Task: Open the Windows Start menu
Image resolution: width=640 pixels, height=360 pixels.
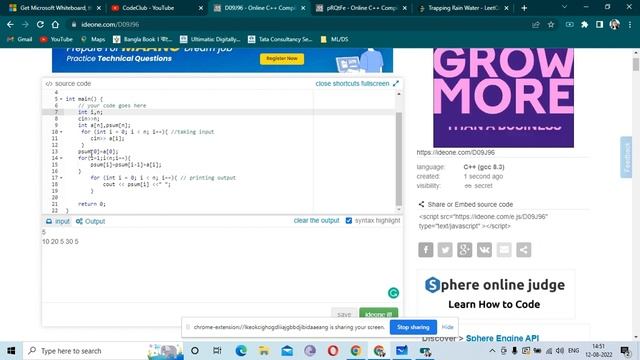Action: point(11,351)
